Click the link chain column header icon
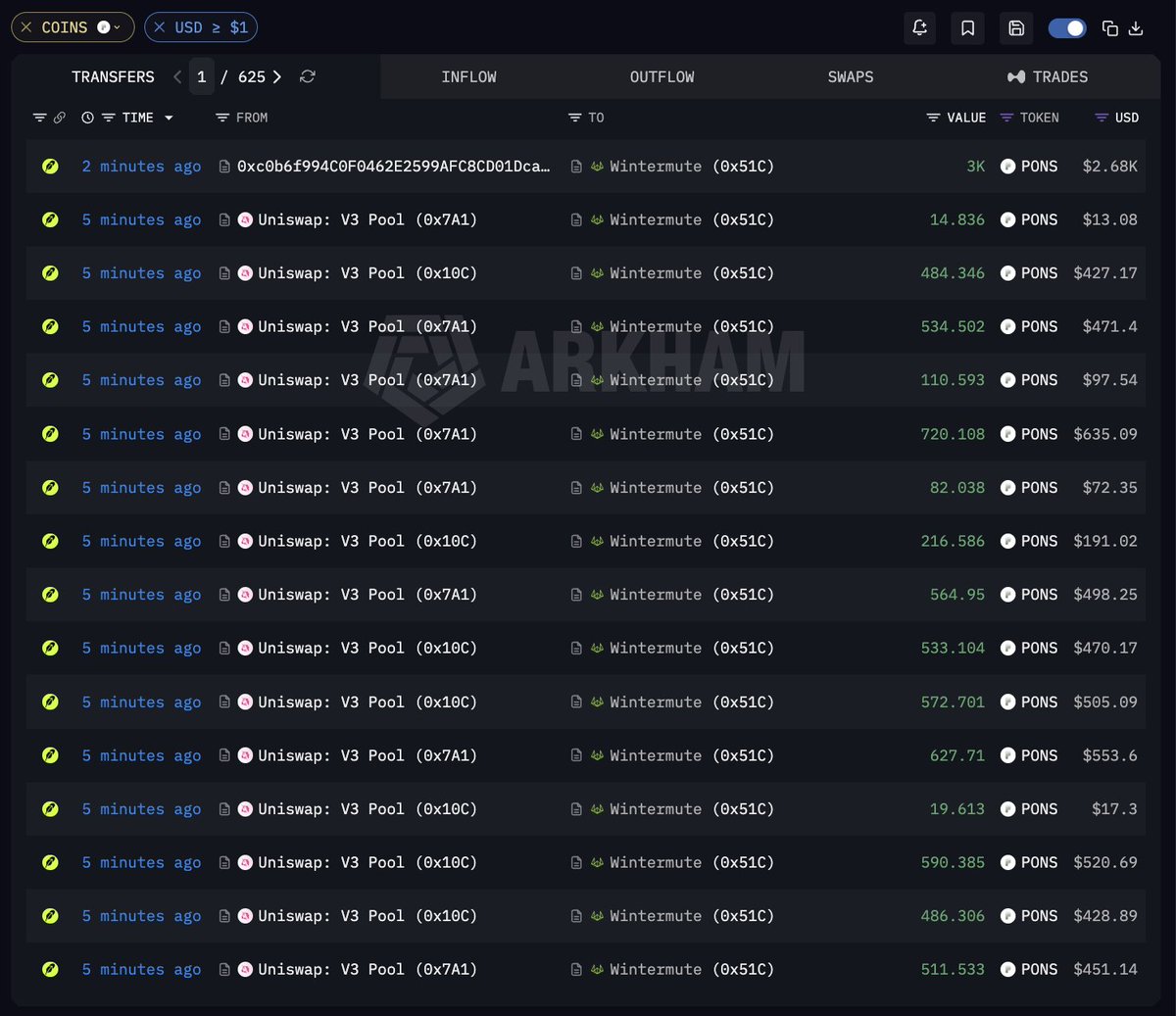Image resolution: width=1176 pixels, height=1016 pixels. pyautogui.click(x=60, y=118)
